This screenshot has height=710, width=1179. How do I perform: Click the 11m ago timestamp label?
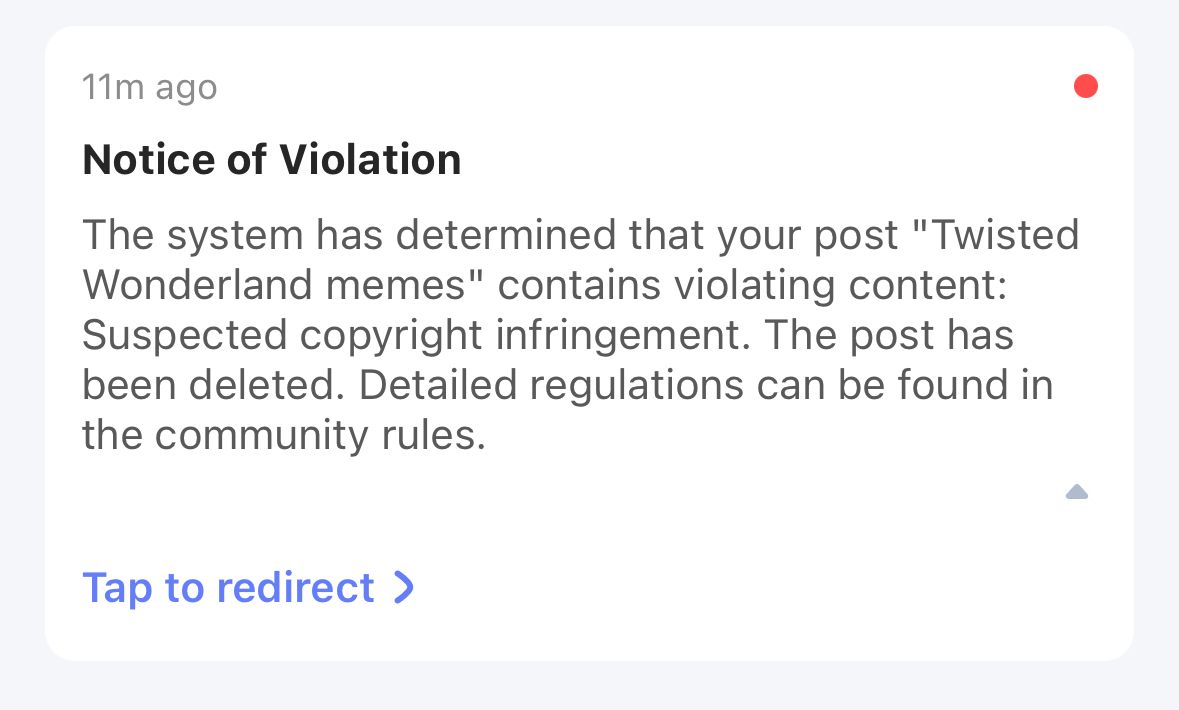point(149,87)
